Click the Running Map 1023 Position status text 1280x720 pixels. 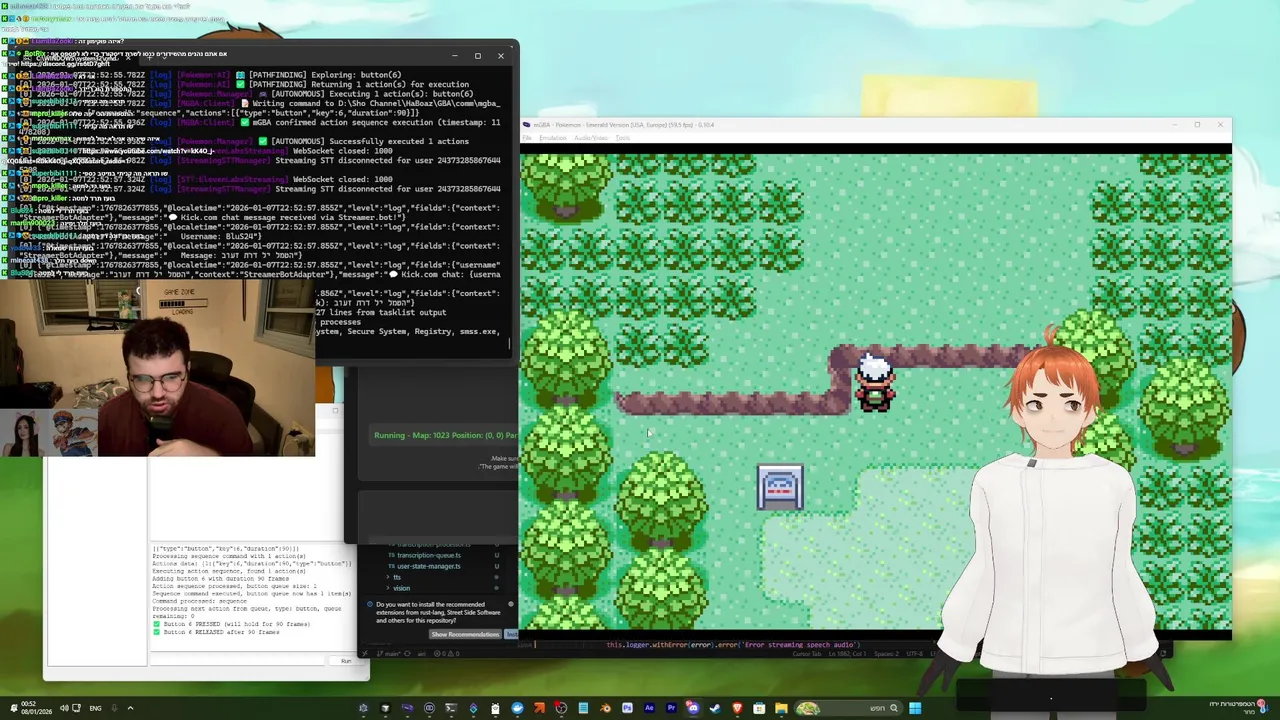click(445, 435)
